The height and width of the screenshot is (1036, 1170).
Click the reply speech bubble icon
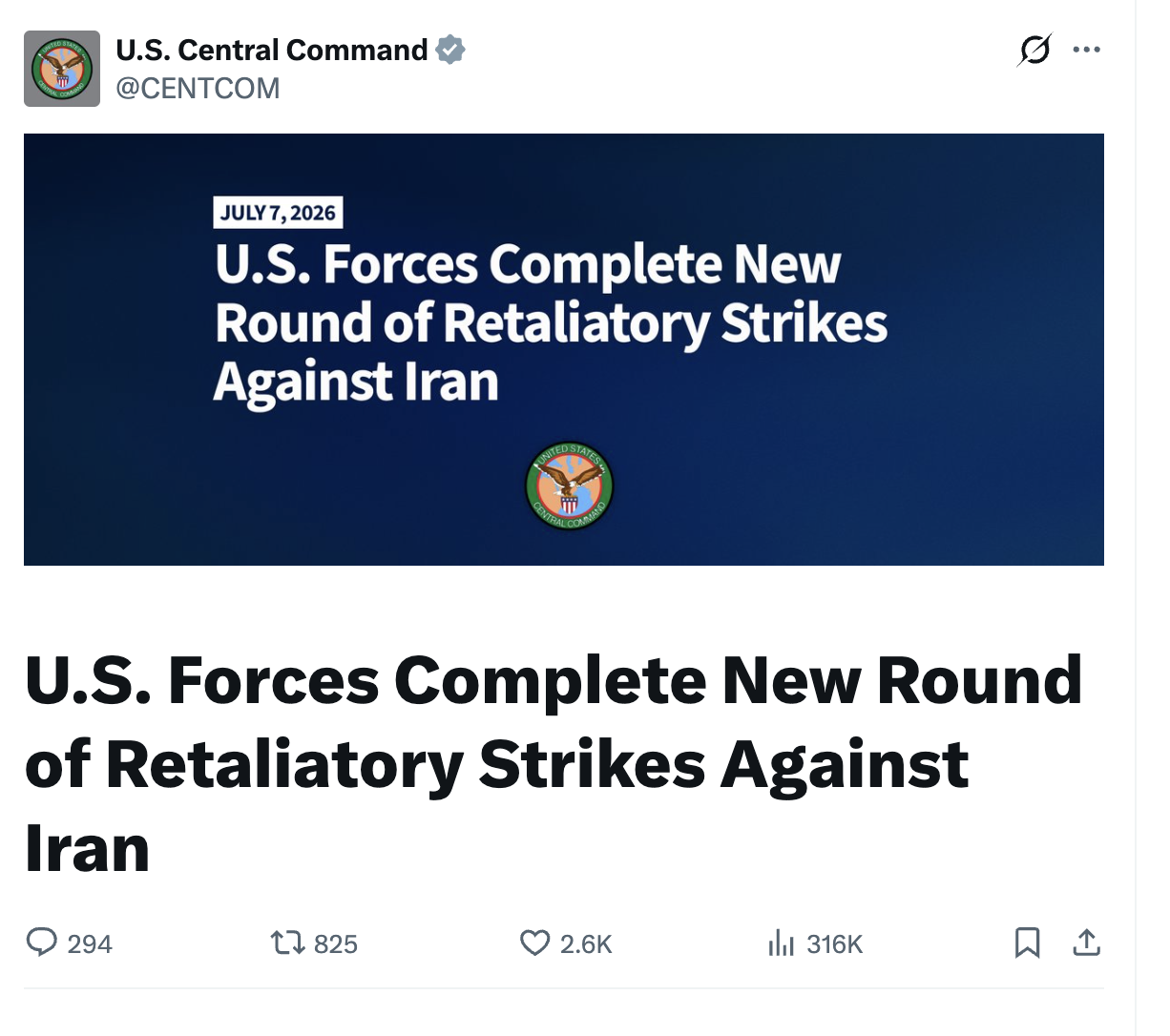[41, 943]
